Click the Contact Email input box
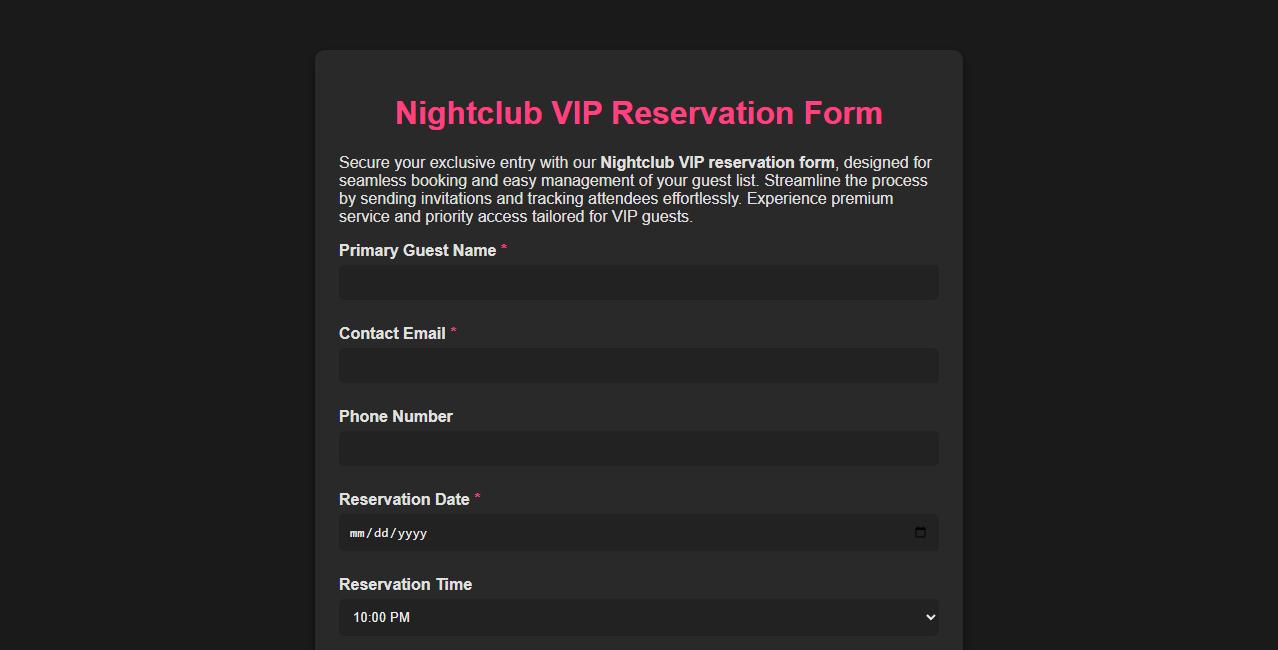Viewport: 1278px width, 650px height. [639, 365]
